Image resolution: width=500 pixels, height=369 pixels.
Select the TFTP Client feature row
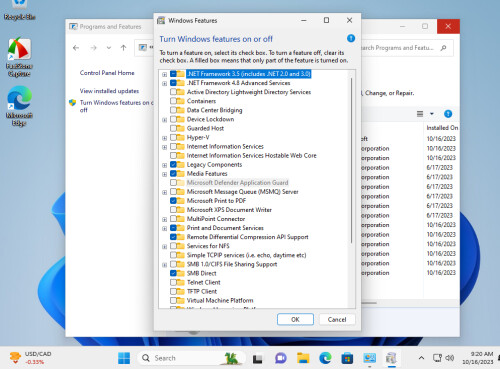coord(202,291)
